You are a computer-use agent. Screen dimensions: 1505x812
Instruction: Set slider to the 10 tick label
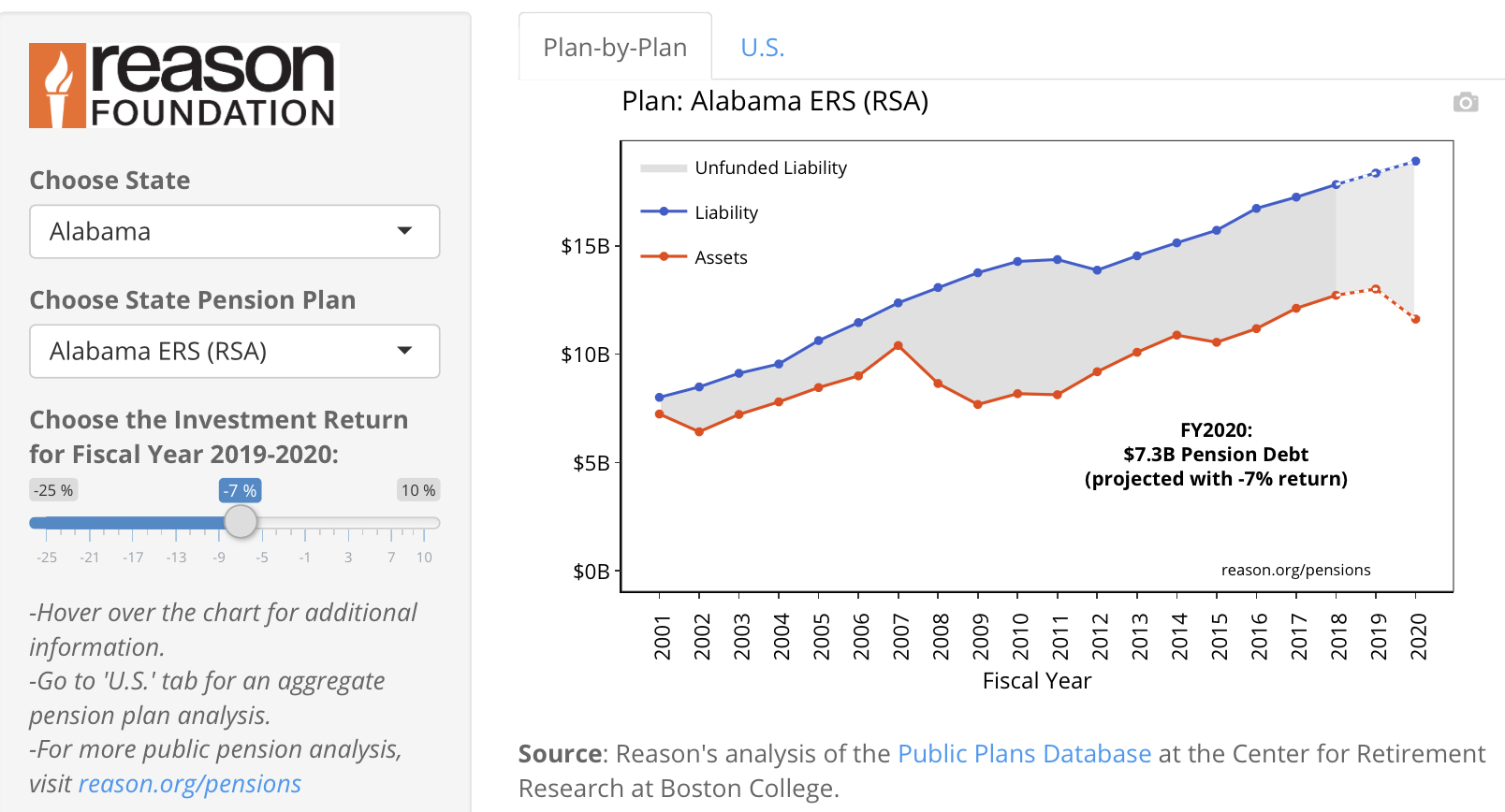(x=424, y=558)
